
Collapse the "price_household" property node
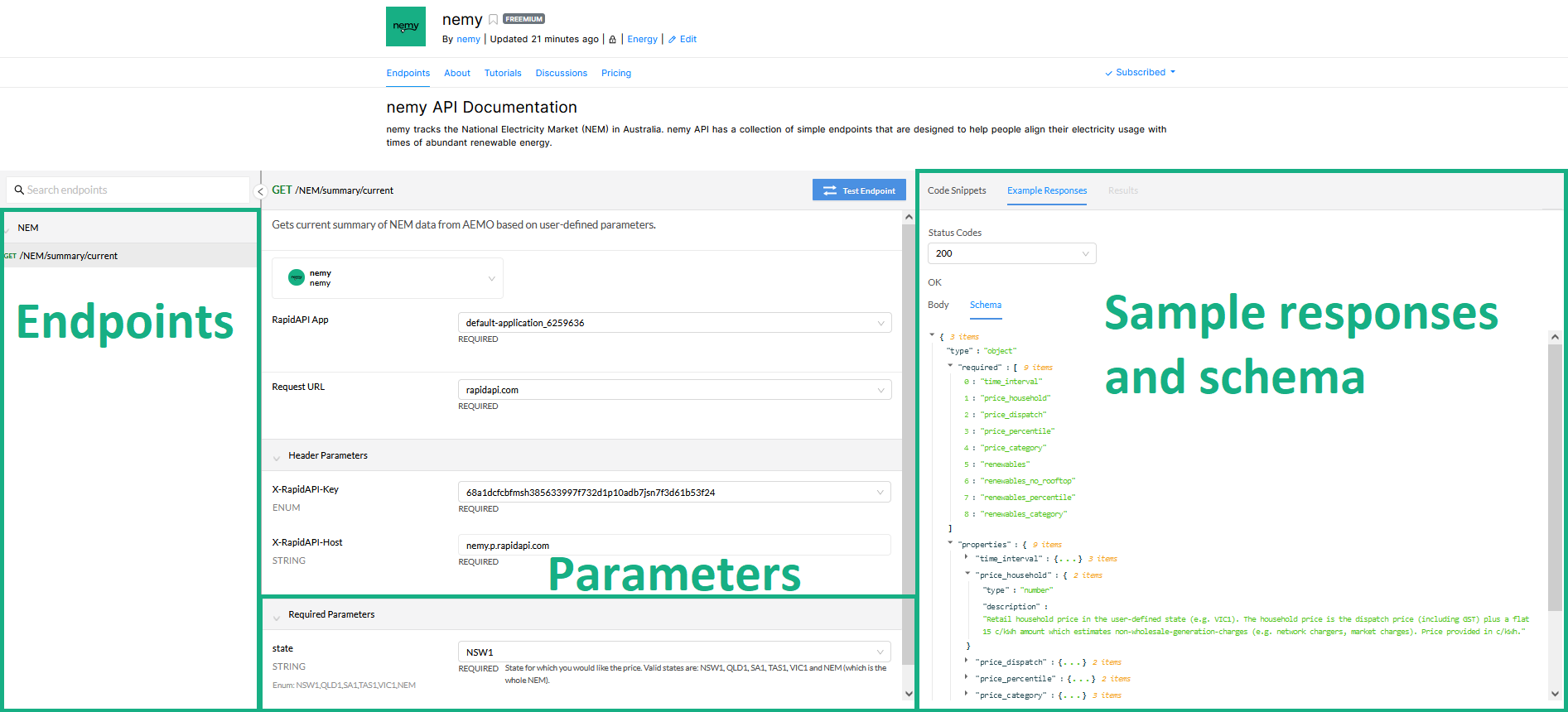click(967, 574)
